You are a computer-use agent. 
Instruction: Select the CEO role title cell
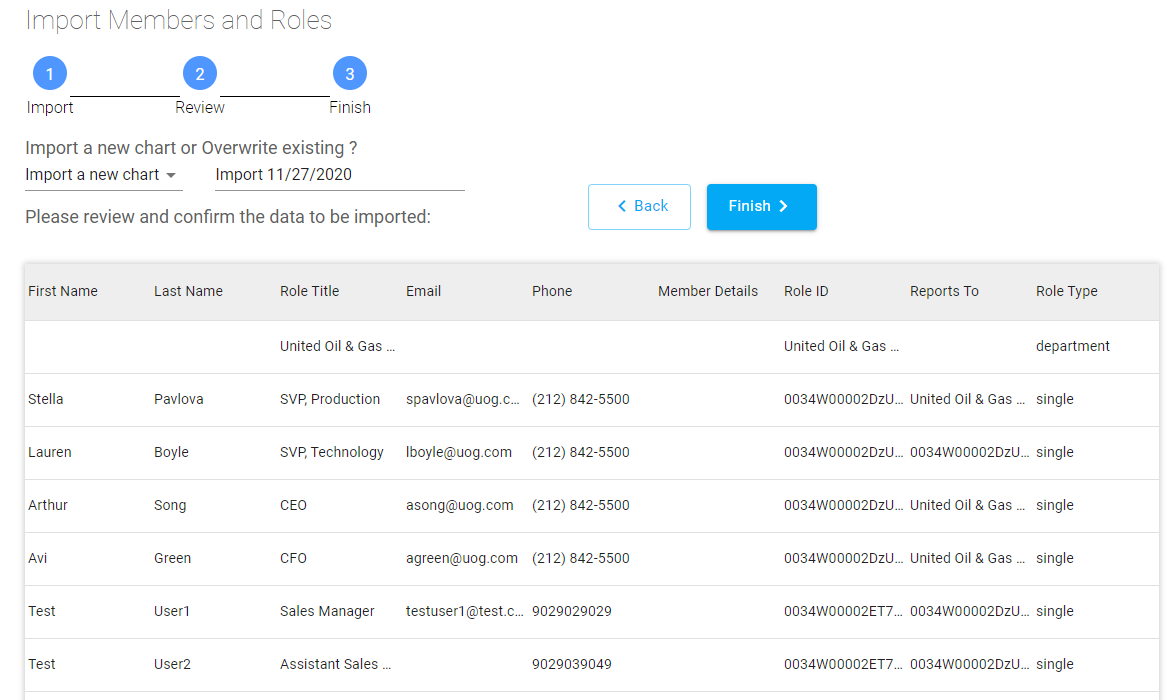click(x=293, y=505)
